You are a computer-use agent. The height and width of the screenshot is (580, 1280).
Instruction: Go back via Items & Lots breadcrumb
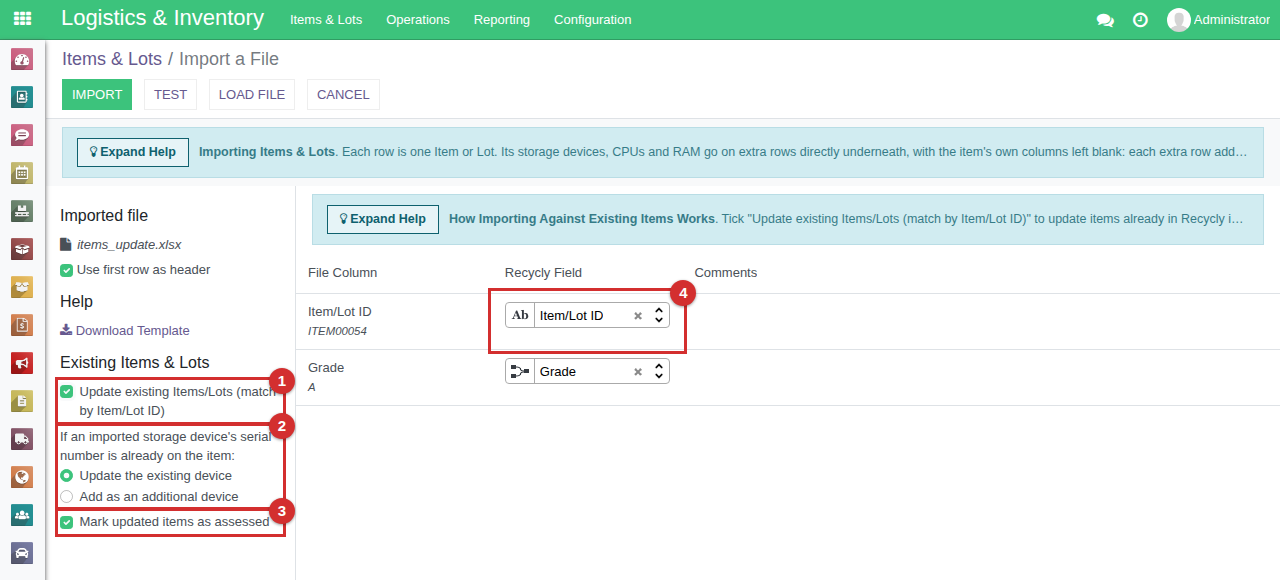[112, 59]
